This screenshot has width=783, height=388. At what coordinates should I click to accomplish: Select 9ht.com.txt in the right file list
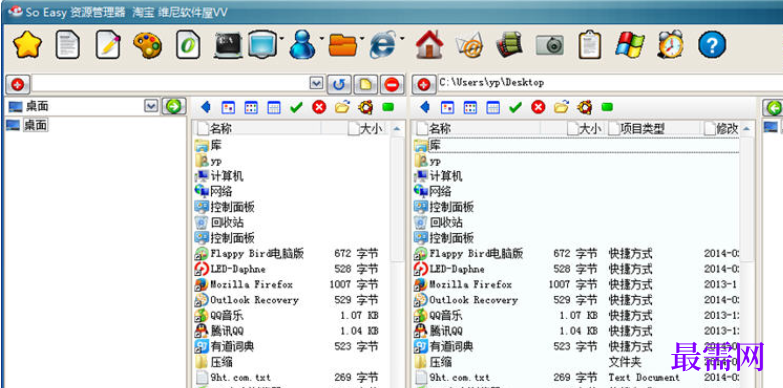459,378
